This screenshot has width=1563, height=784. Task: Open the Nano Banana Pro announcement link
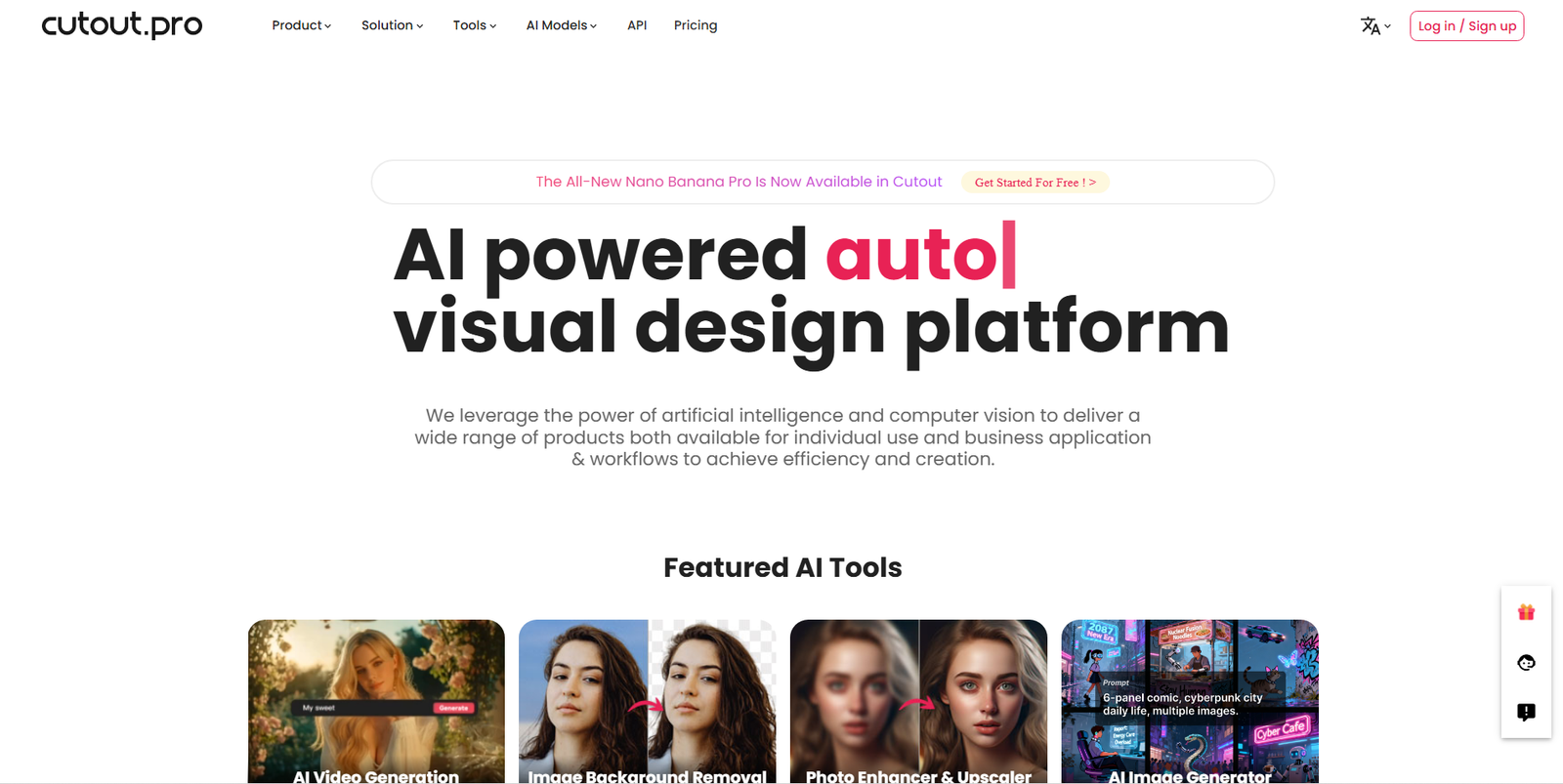[x=739, y=182]
